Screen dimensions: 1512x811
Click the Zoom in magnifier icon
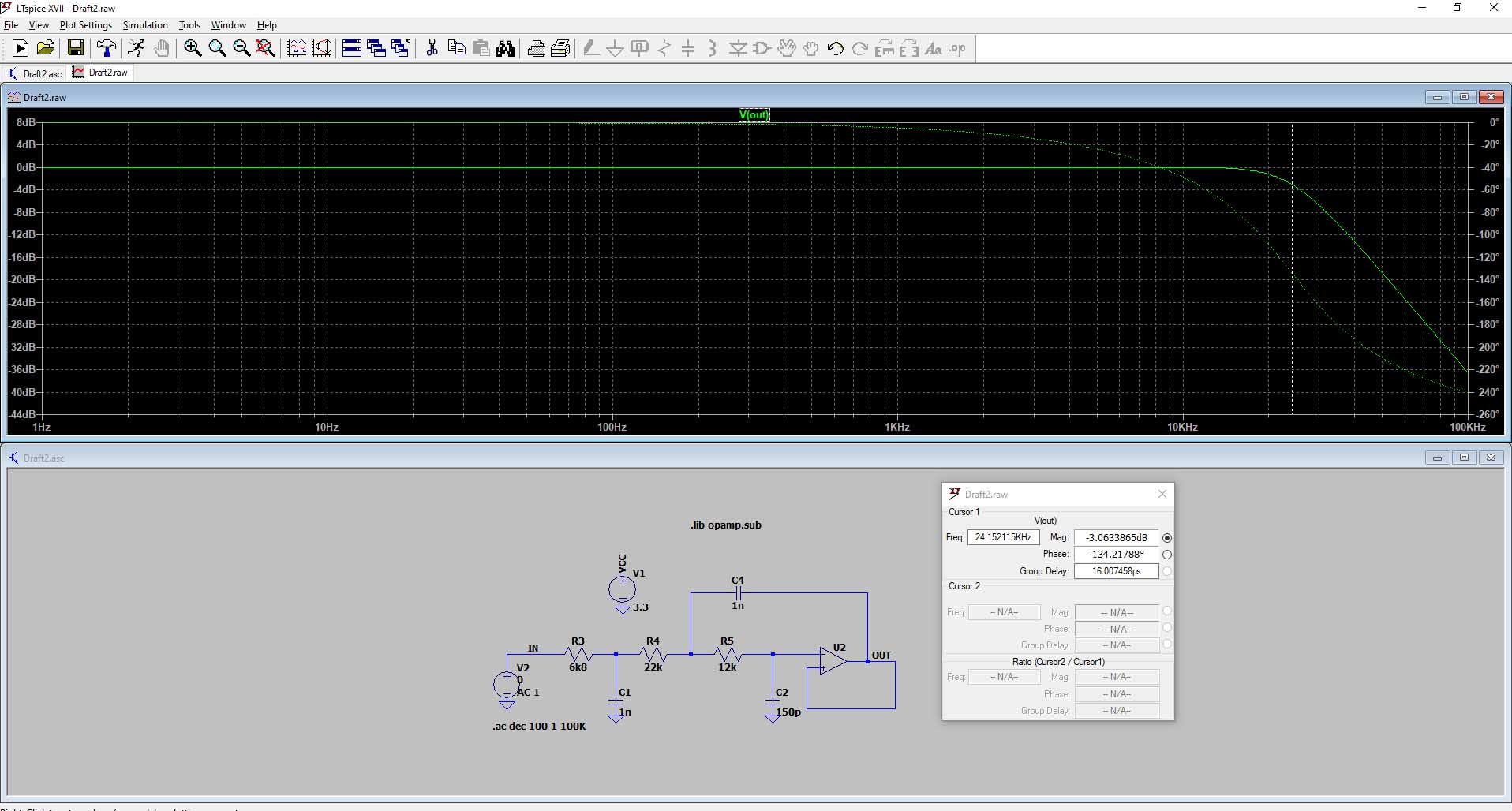[x=193, y=49]
